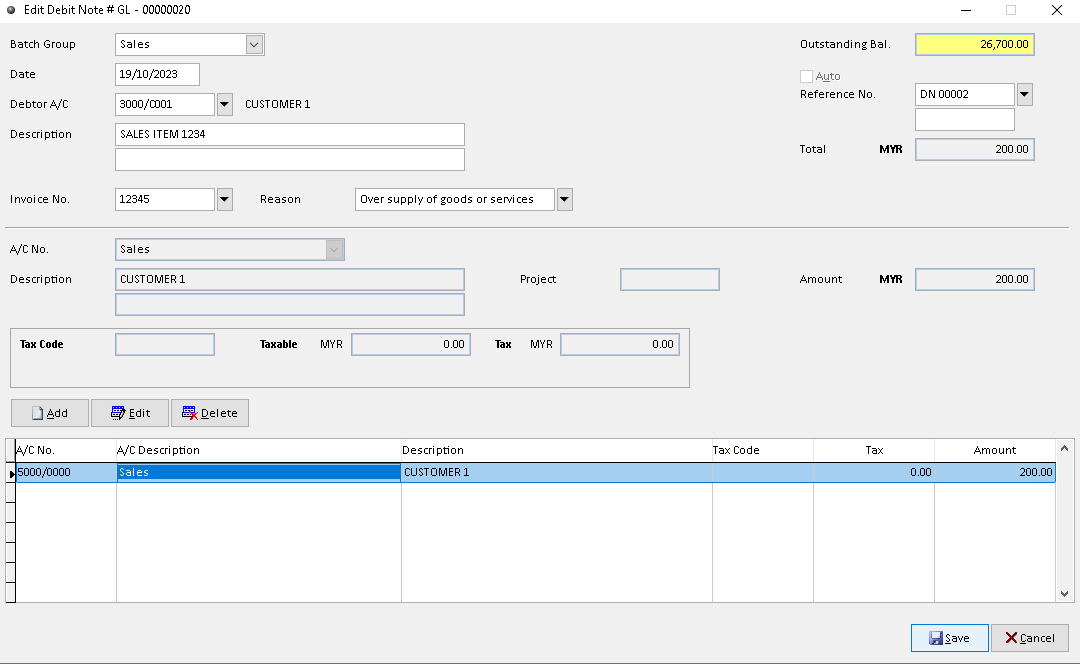Click the Description column header in grid
Image resolution: width=1080 pixels, height=665 pixels.
click(557, 451)
